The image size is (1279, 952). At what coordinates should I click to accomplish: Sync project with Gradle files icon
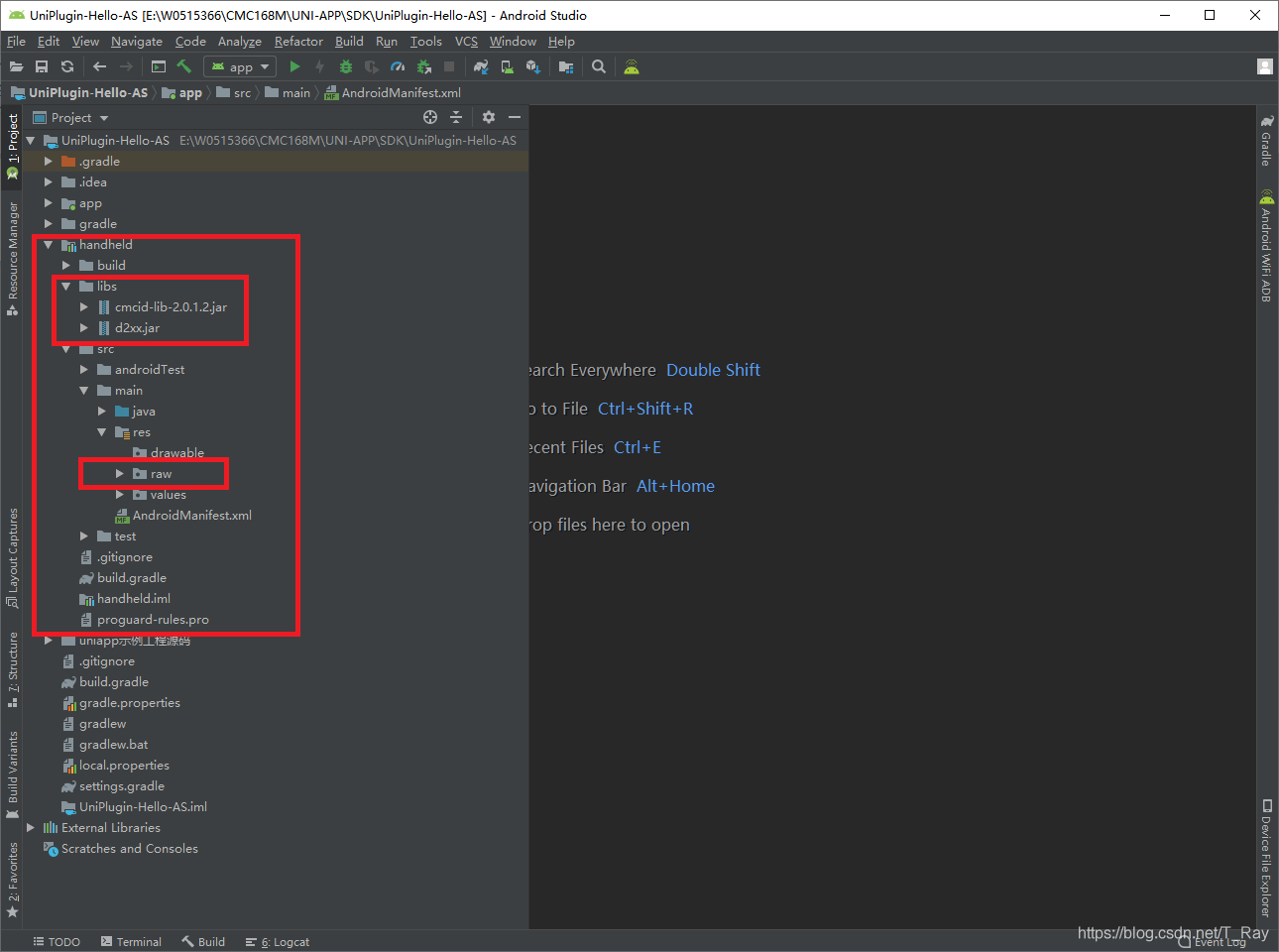pos(481,66)
